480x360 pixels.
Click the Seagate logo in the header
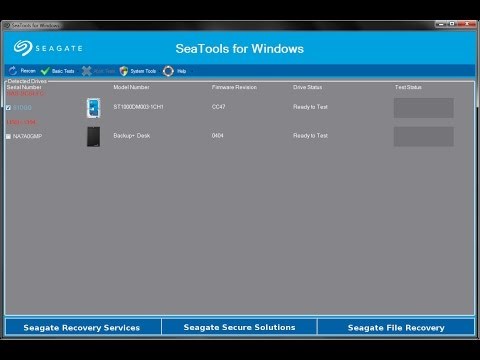[x=48, y=48]
